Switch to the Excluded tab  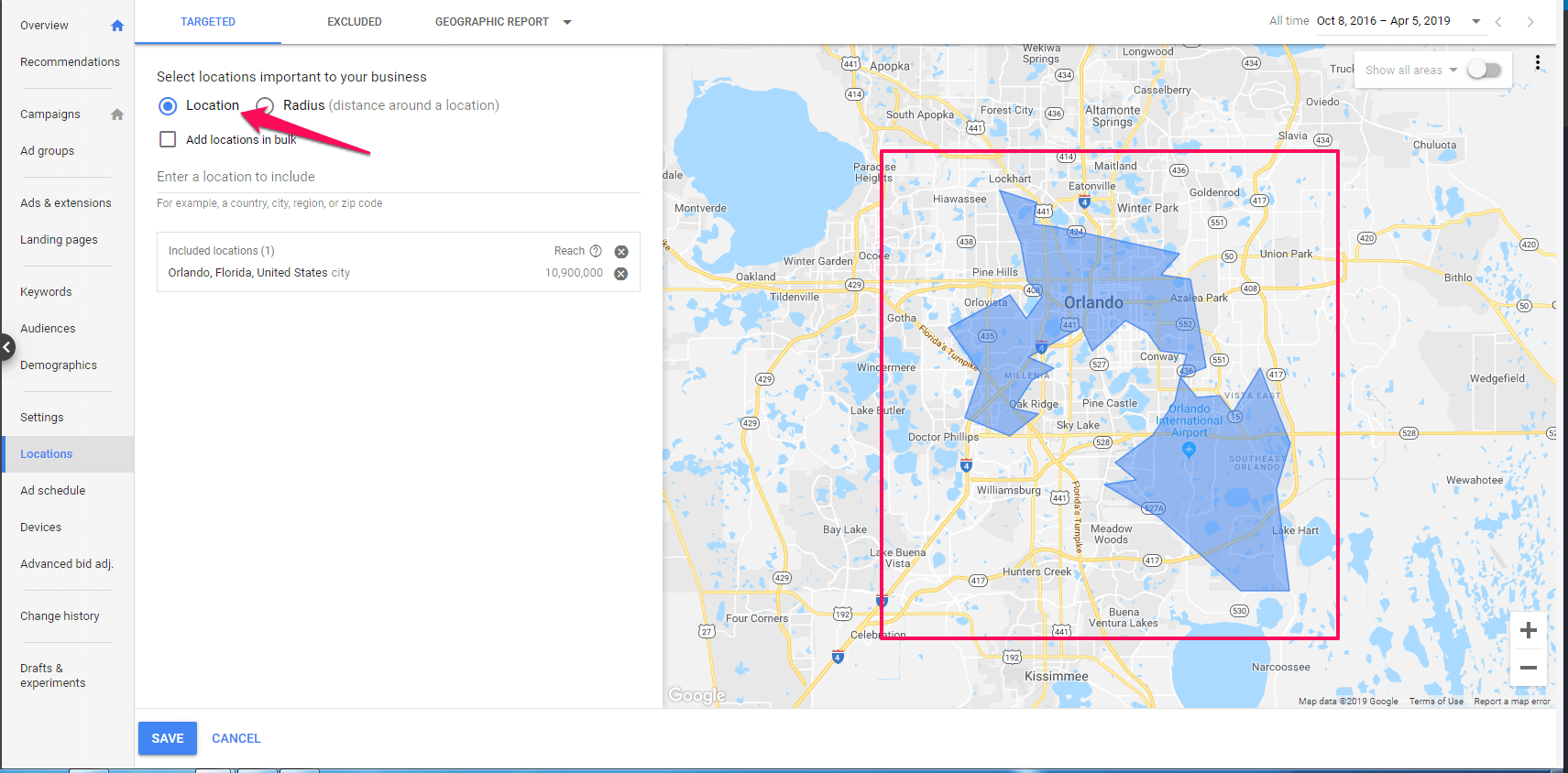point(355,22)
